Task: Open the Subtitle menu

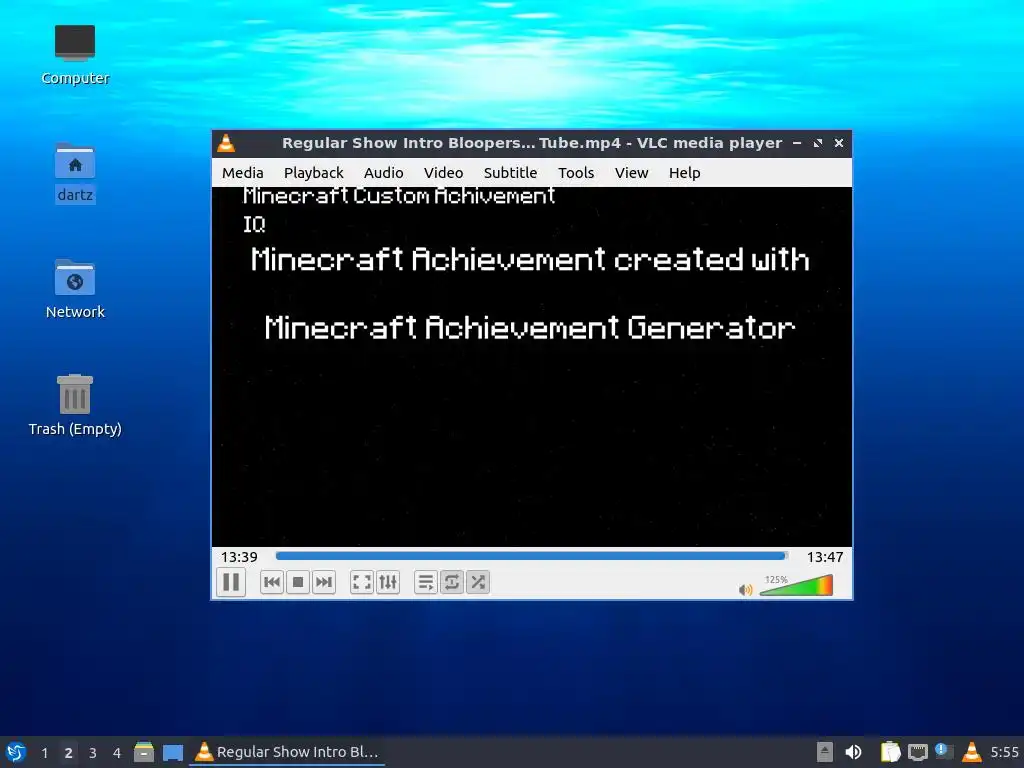Action: [510, 172]
